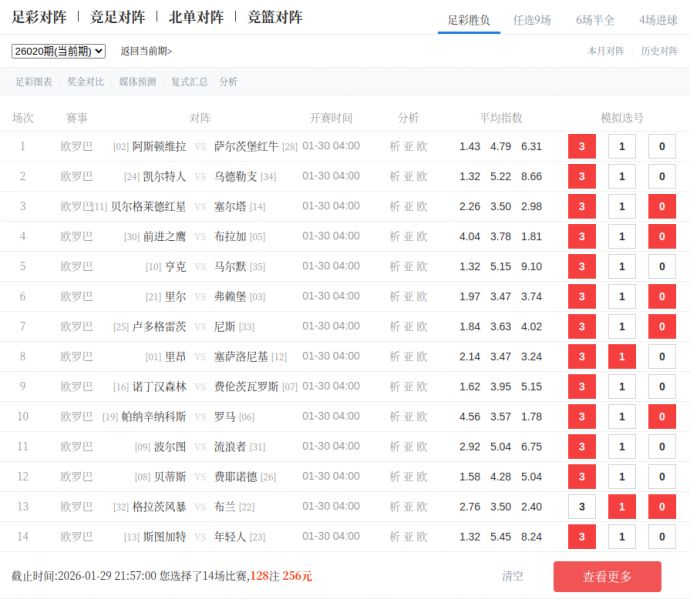Screen dimensions: 690x599
Task: Click the 清空 clear selections button
Action: (512, 576)
